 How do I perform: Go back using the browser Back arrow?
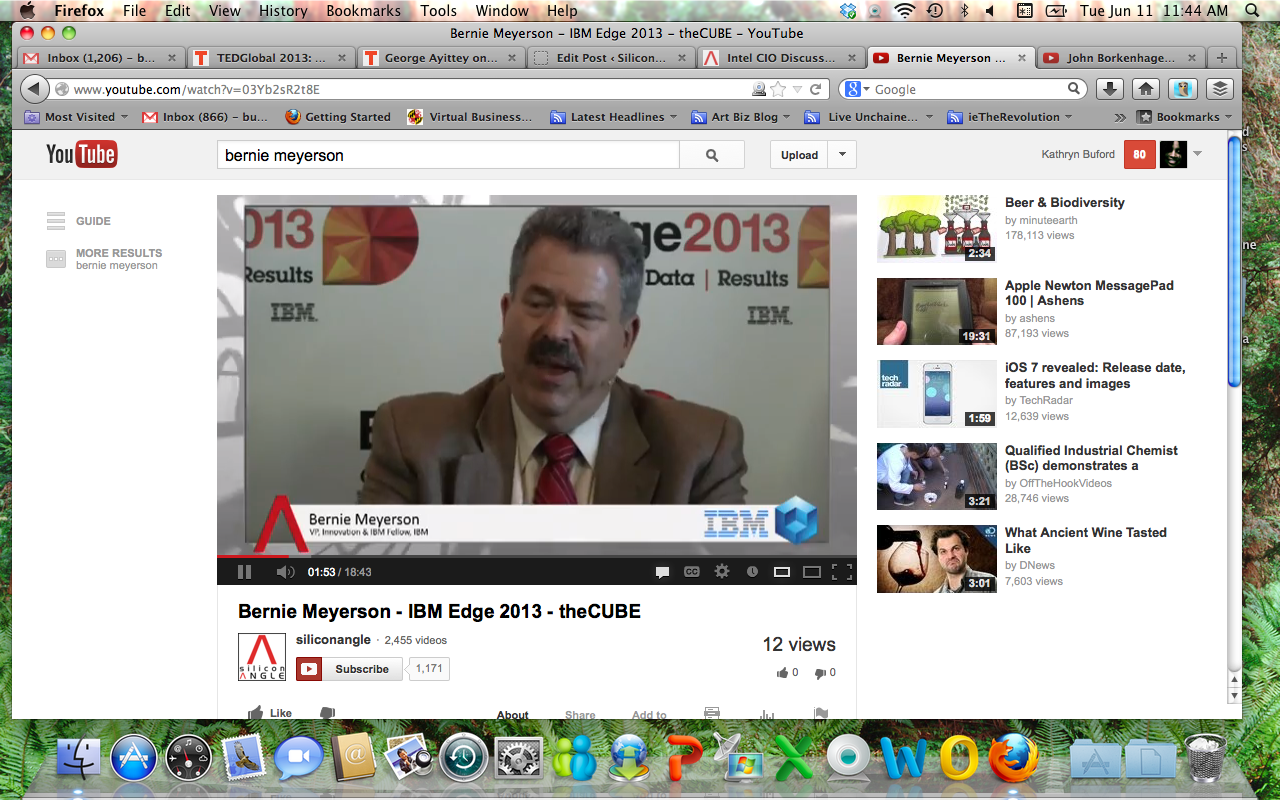(36, 89)
